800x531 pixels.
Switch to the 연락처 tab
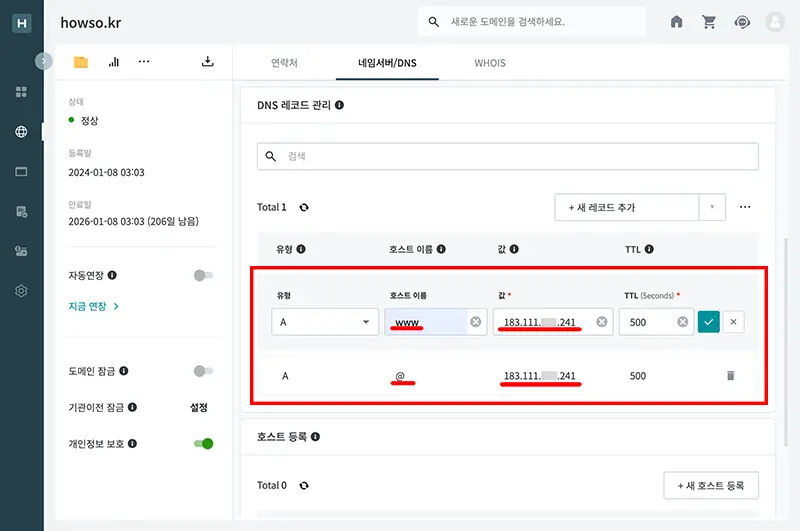[x=284, y=63]
